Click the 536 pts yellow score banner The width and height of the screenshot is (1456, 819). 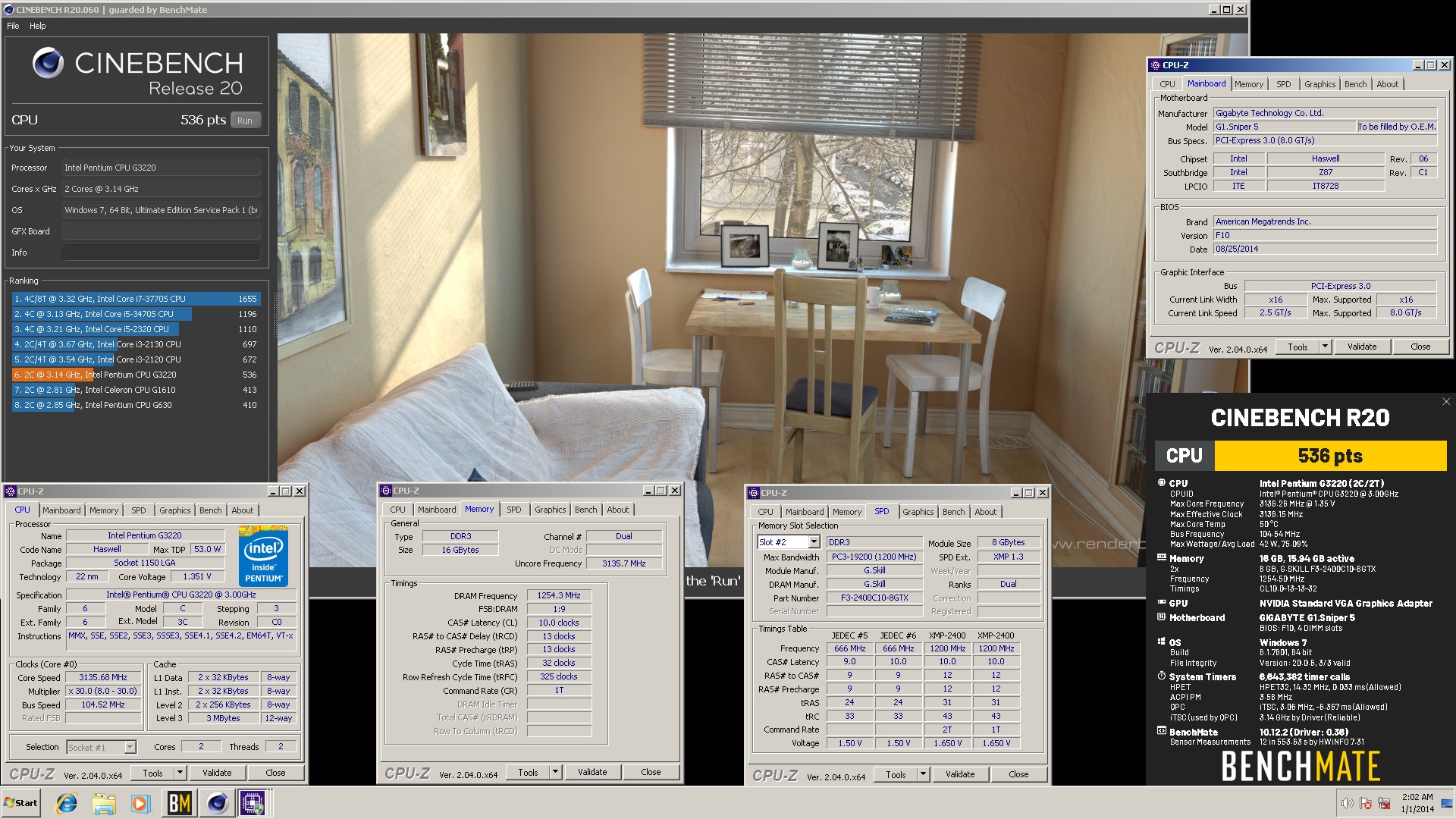pos(1330,456)
